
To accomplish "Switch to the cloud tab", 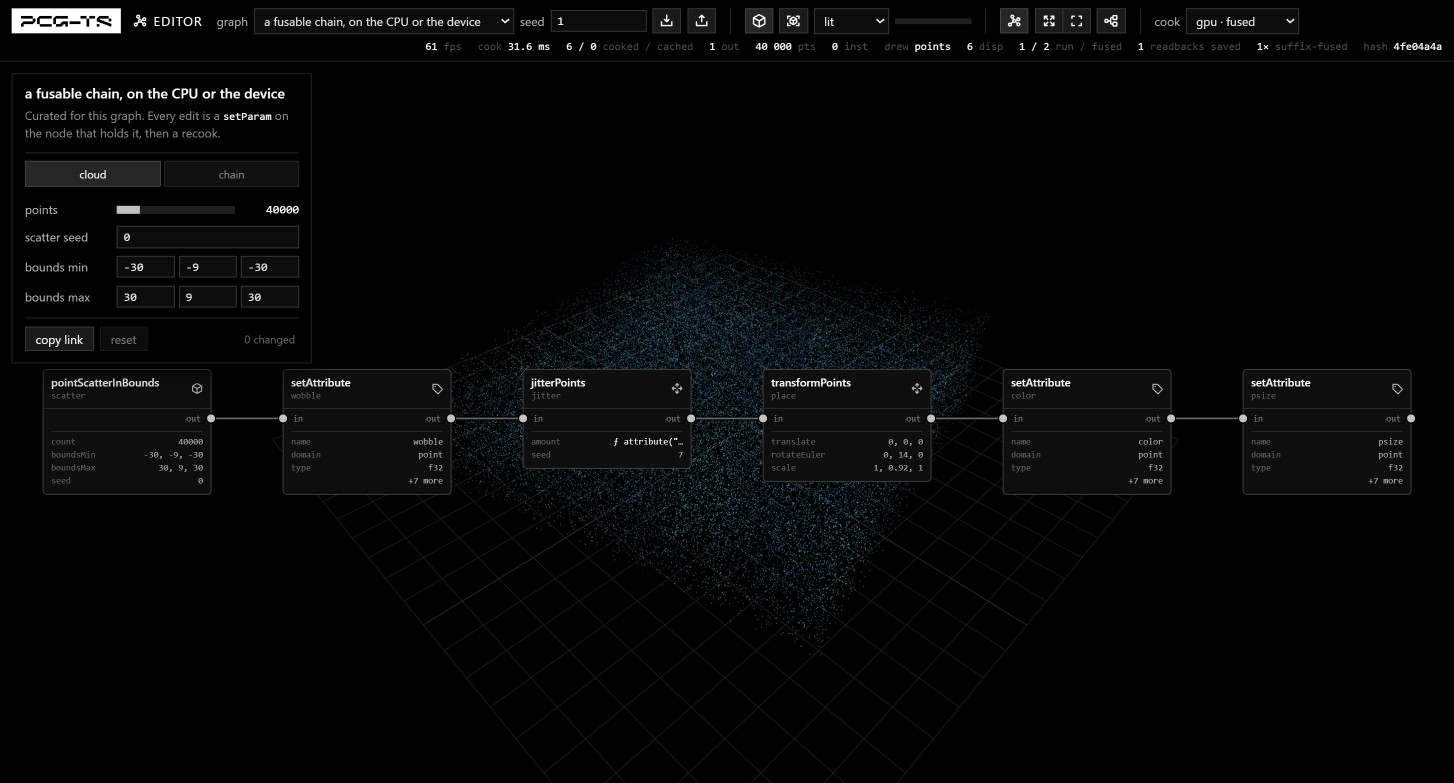I will tap(93, 174).
